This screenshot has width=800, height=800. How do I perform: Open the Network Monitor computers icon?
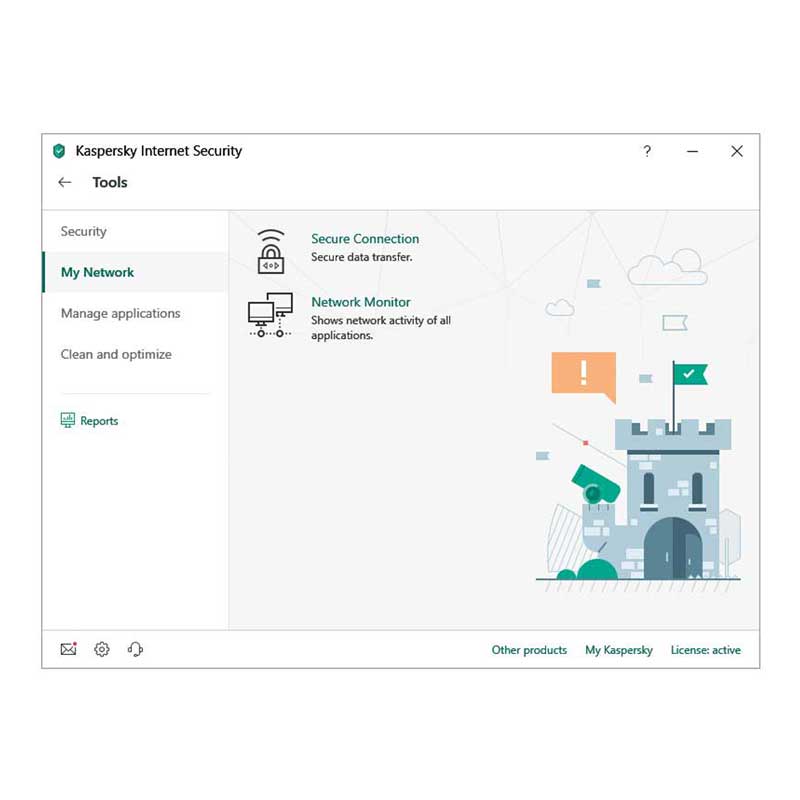270,315
